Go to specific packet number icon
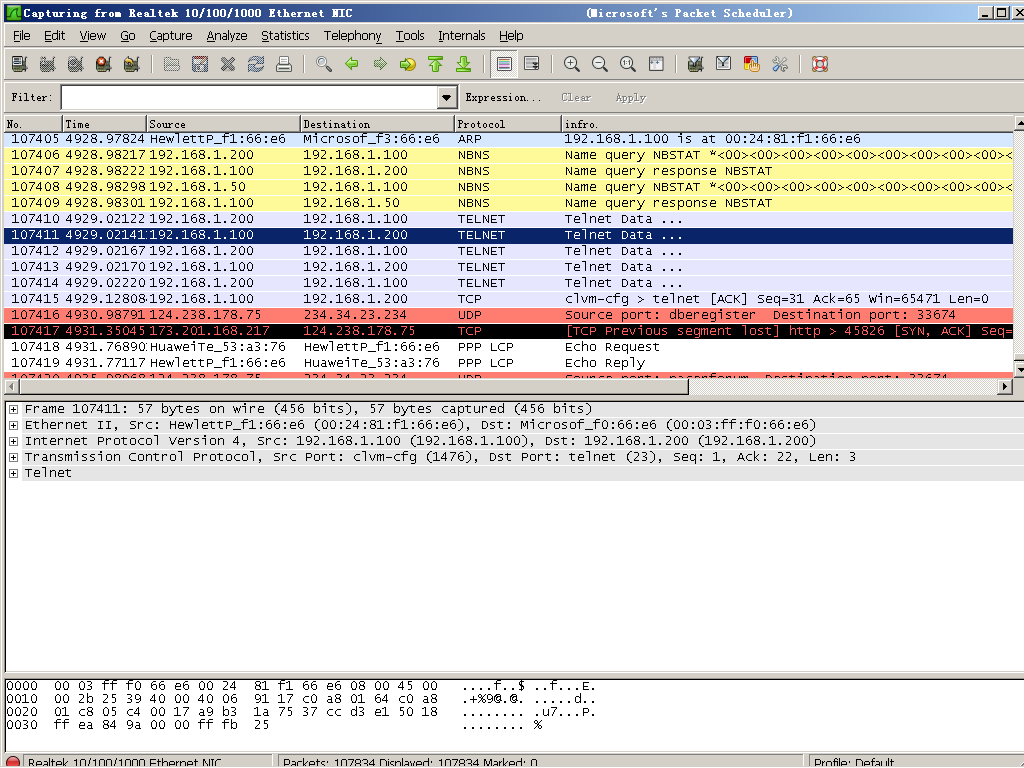Screen dimensions: 1024x768 [x=408, y=64]
